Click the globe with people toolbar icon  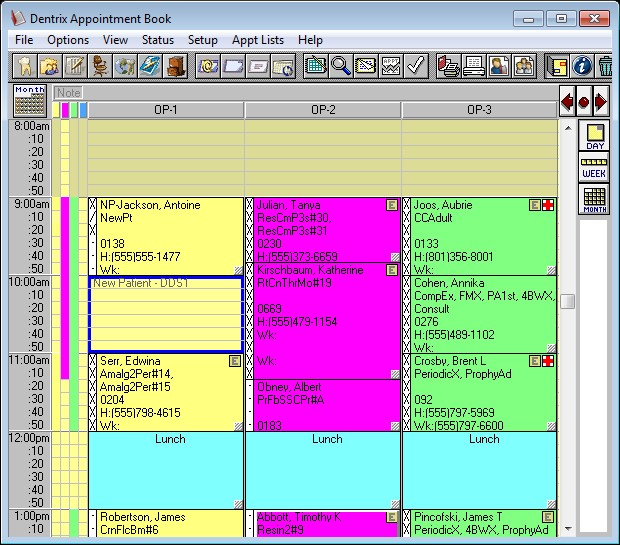[125, 66]
